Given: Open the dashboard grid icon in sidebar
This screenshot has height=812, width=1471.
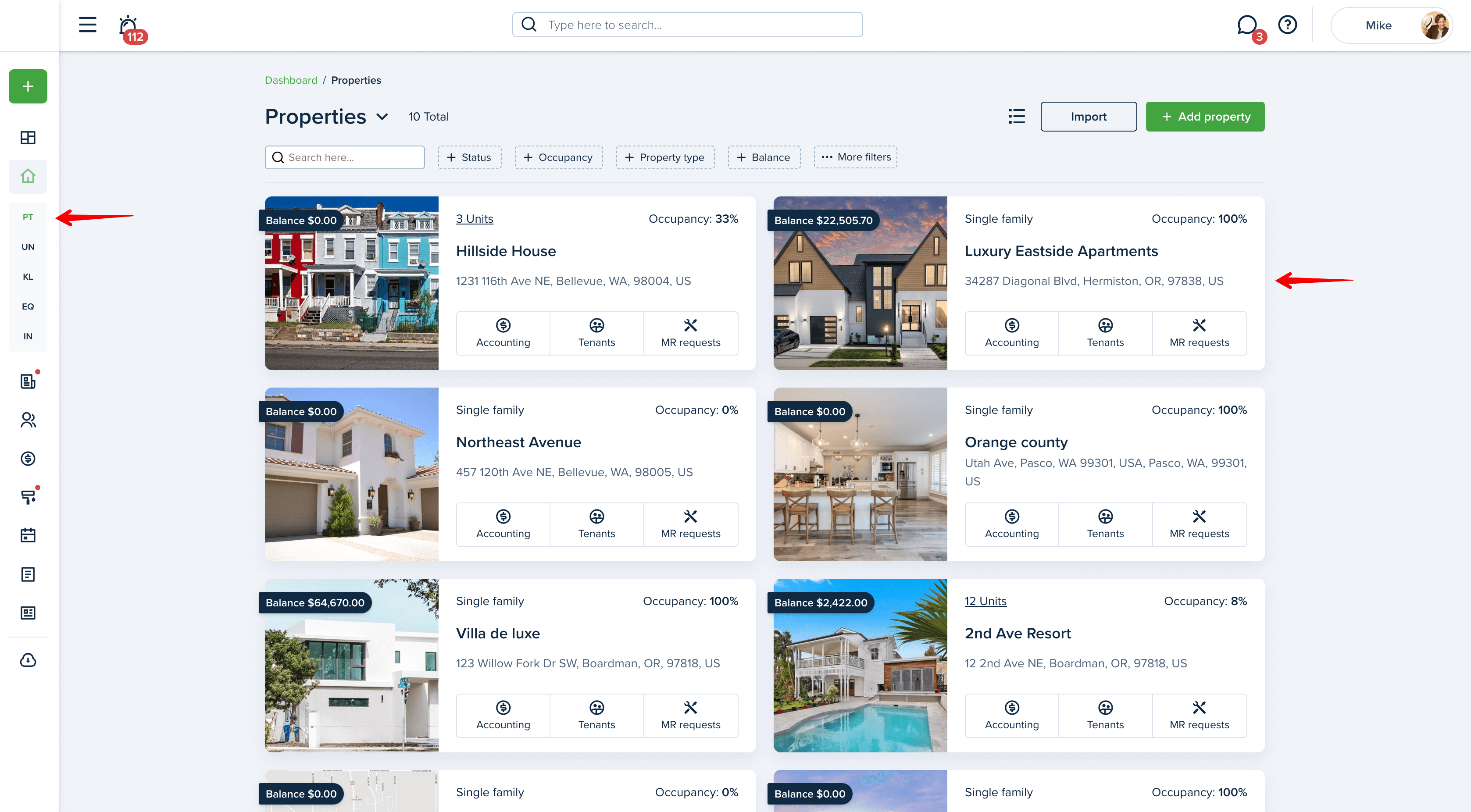Looking at the screenshot, I should pyautogui.click(x=28, y=138).
